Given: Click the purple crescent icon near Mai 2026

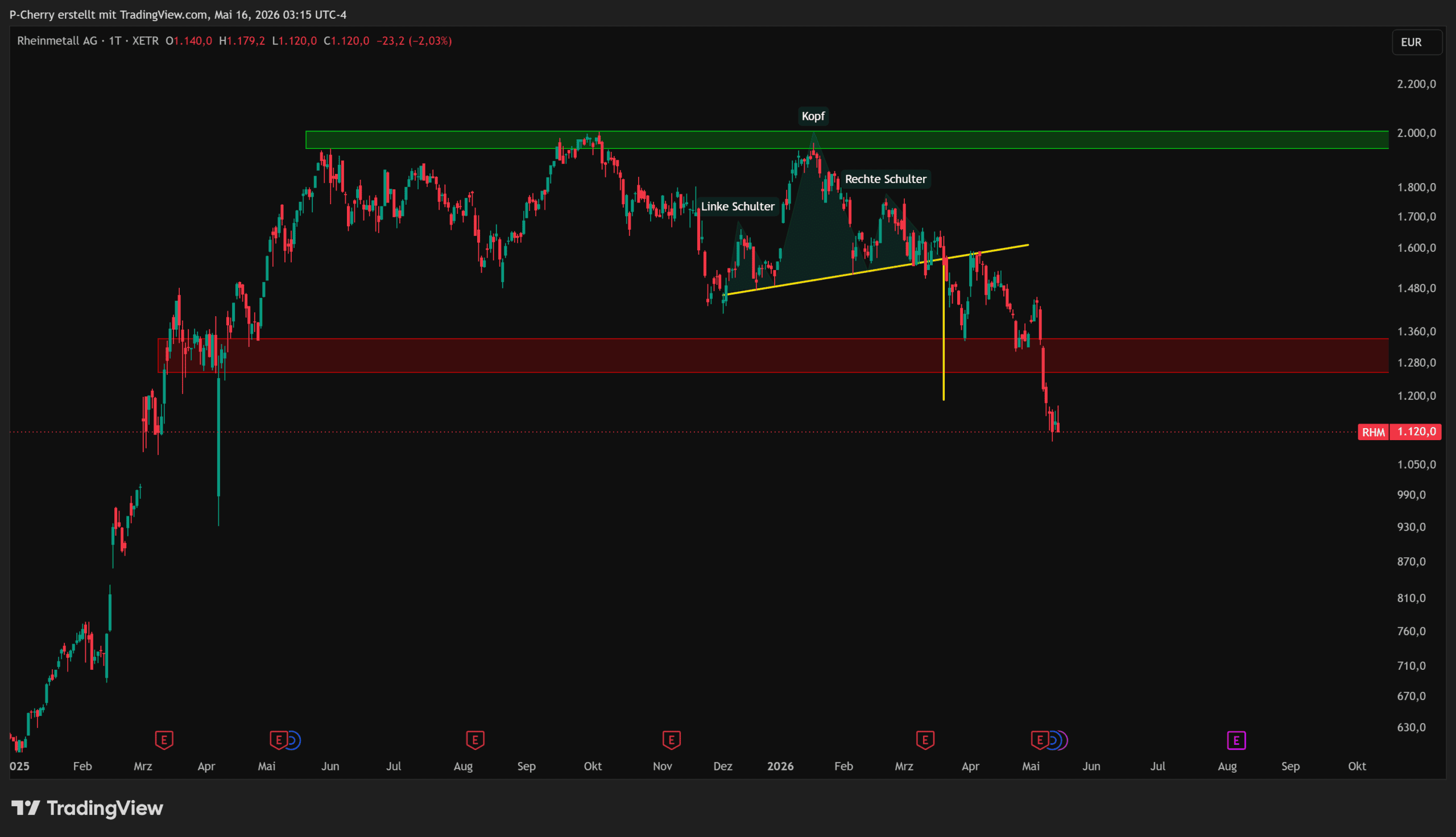Looking at the screenshot, I should (1064, 740).
